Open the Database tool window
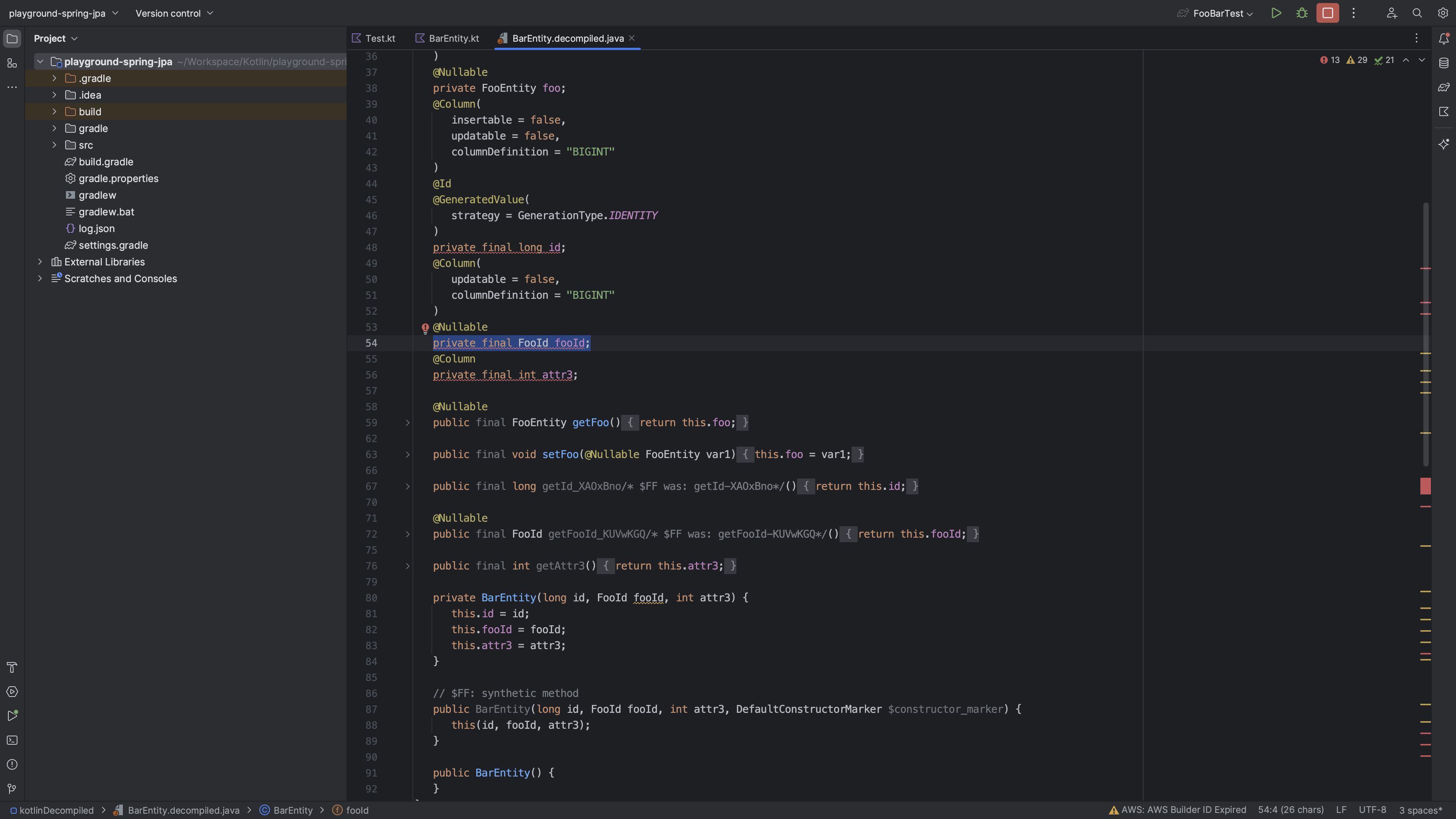The image size is (1456, 819). (1443, 63)
